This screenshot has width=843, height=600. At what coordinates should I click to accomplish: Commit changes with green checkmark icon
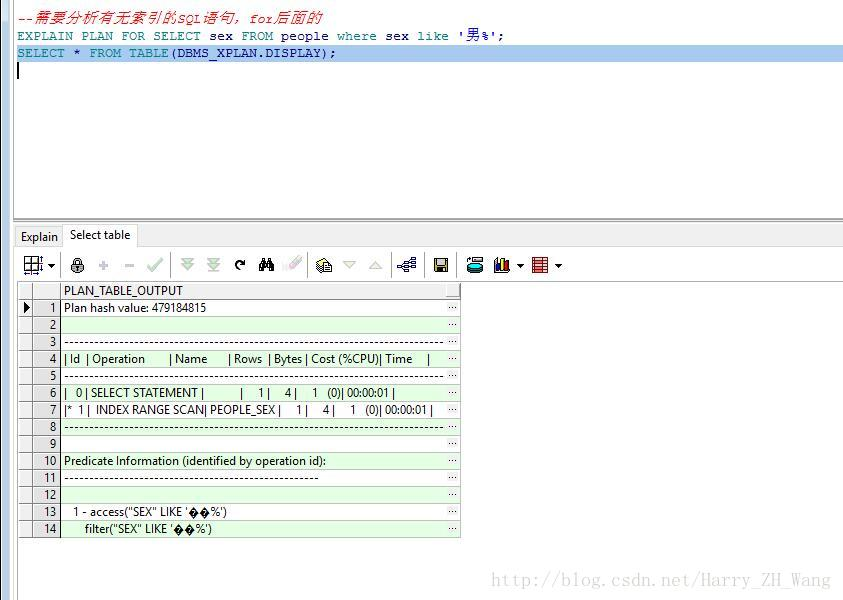click(155, 265)
